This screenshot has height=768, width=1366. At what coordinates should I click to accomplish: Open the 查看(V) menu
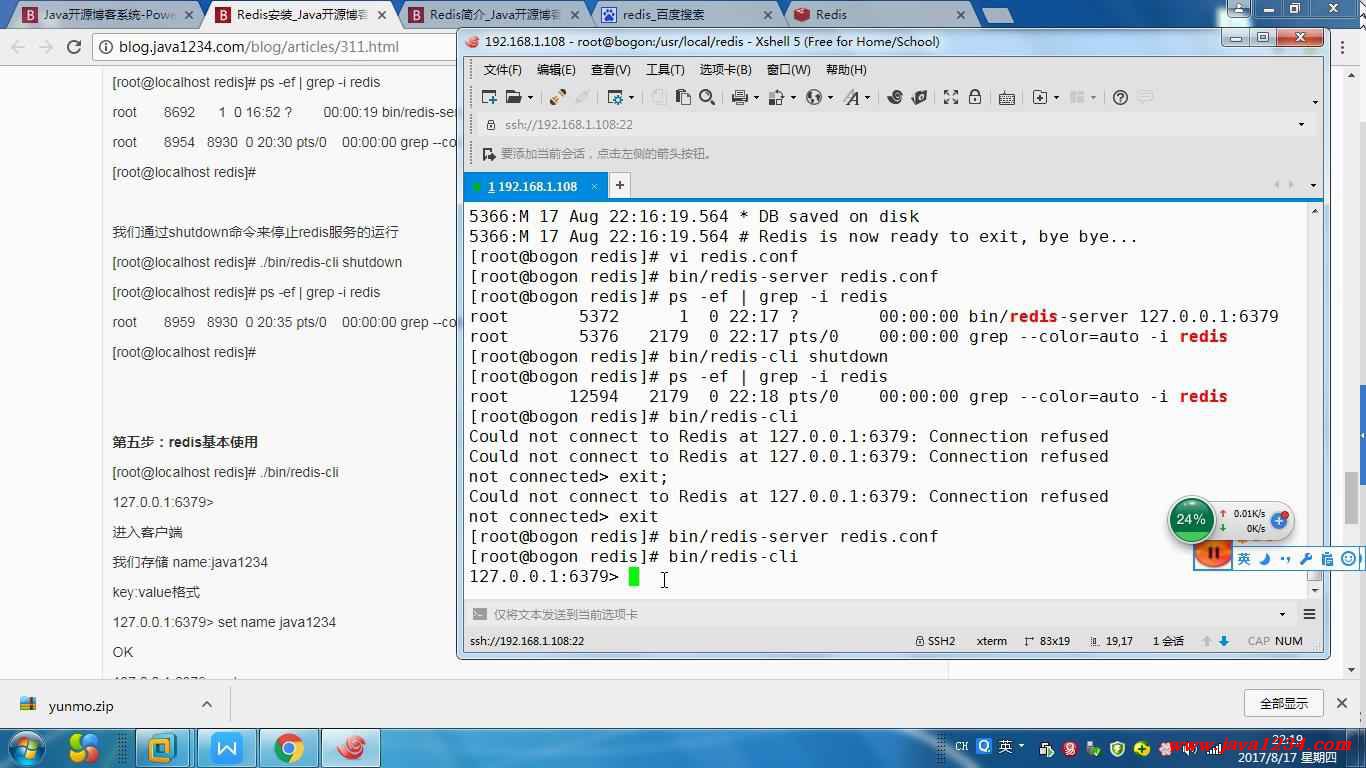click(x=611, y=70)
